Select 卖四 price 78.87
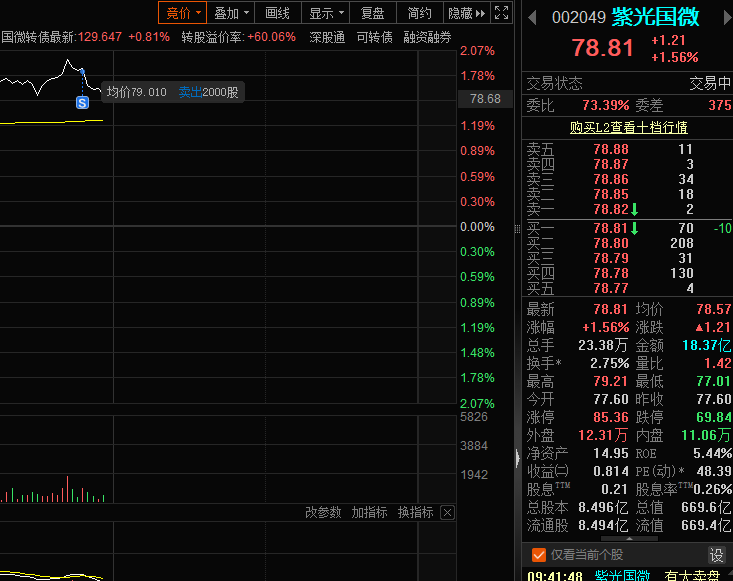Screen dimensions: 733x581 (x=611, y=164)
